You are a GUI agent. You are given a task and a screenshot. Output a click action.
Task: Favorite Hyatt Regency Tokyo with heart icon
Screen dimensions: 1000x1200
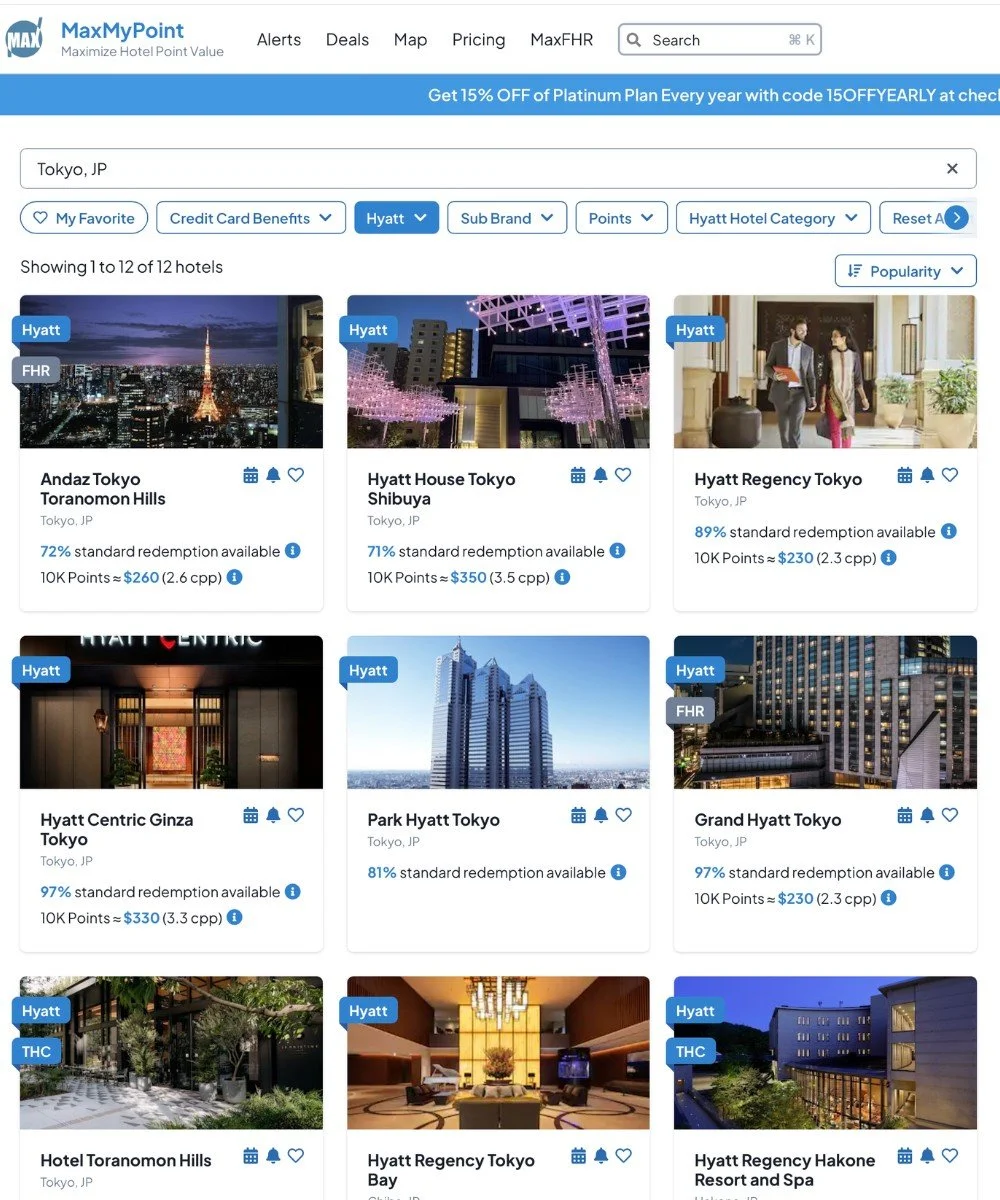950,475
